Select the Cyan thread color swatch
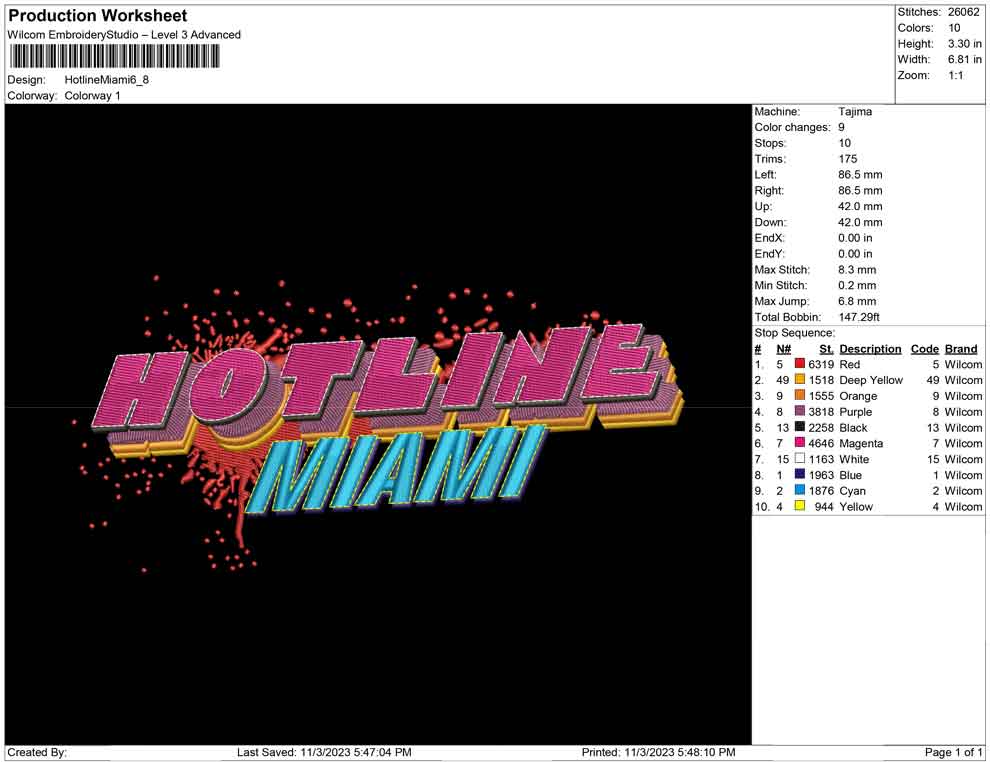Viewport: 990px width, 762px height. click(800, 491)
